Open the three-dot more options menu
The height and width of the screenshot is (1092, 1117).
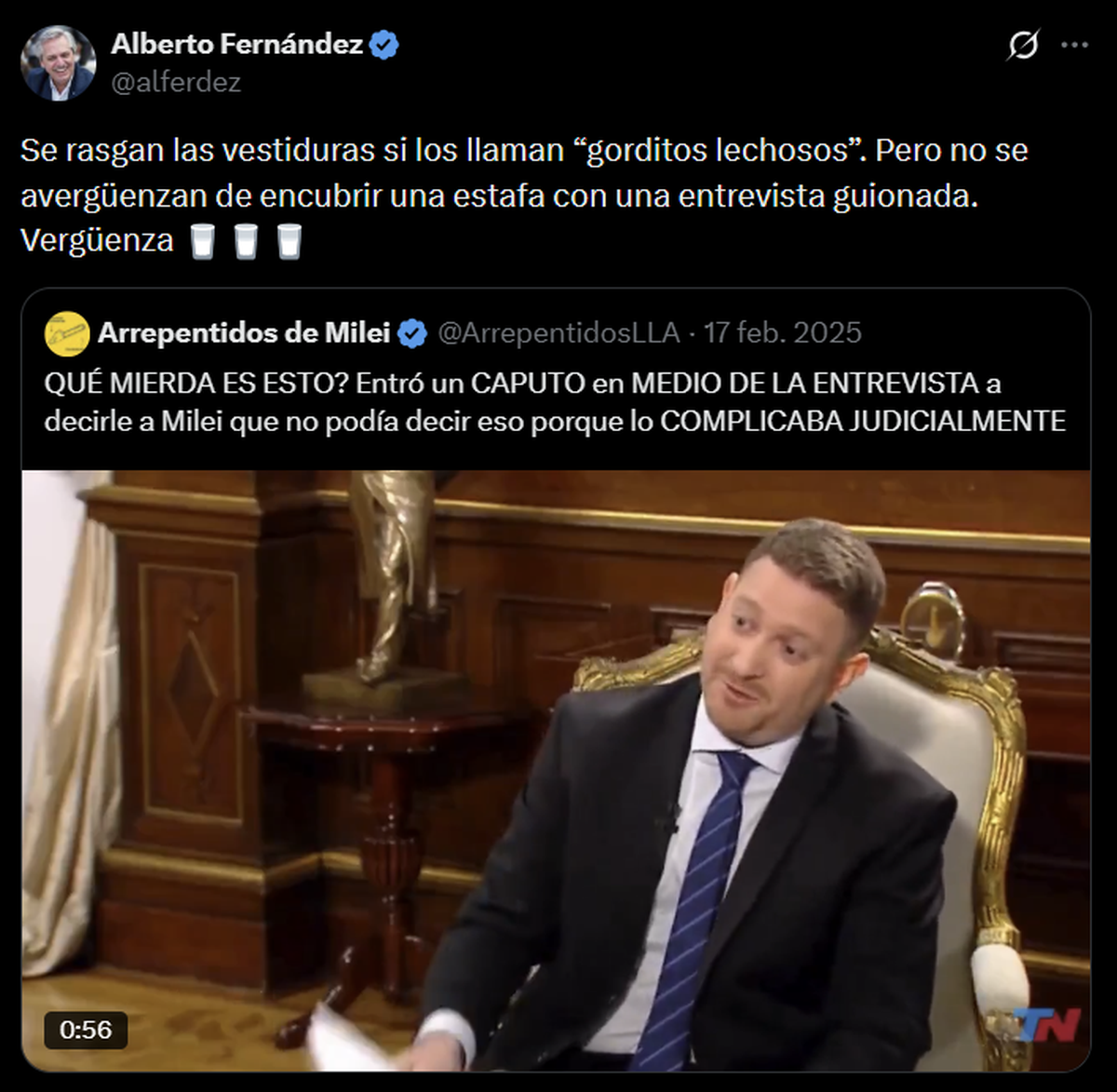click(x=1074, y=45)
